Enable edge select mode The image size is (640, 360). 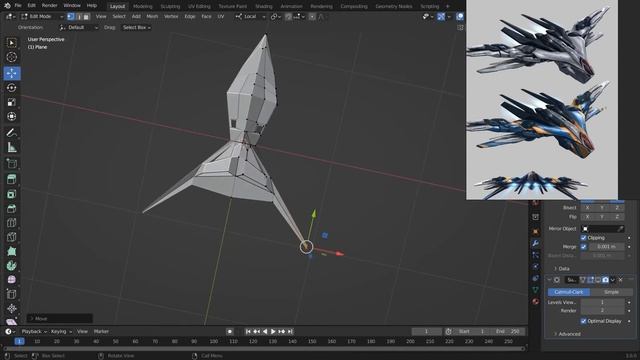point(79,17)
